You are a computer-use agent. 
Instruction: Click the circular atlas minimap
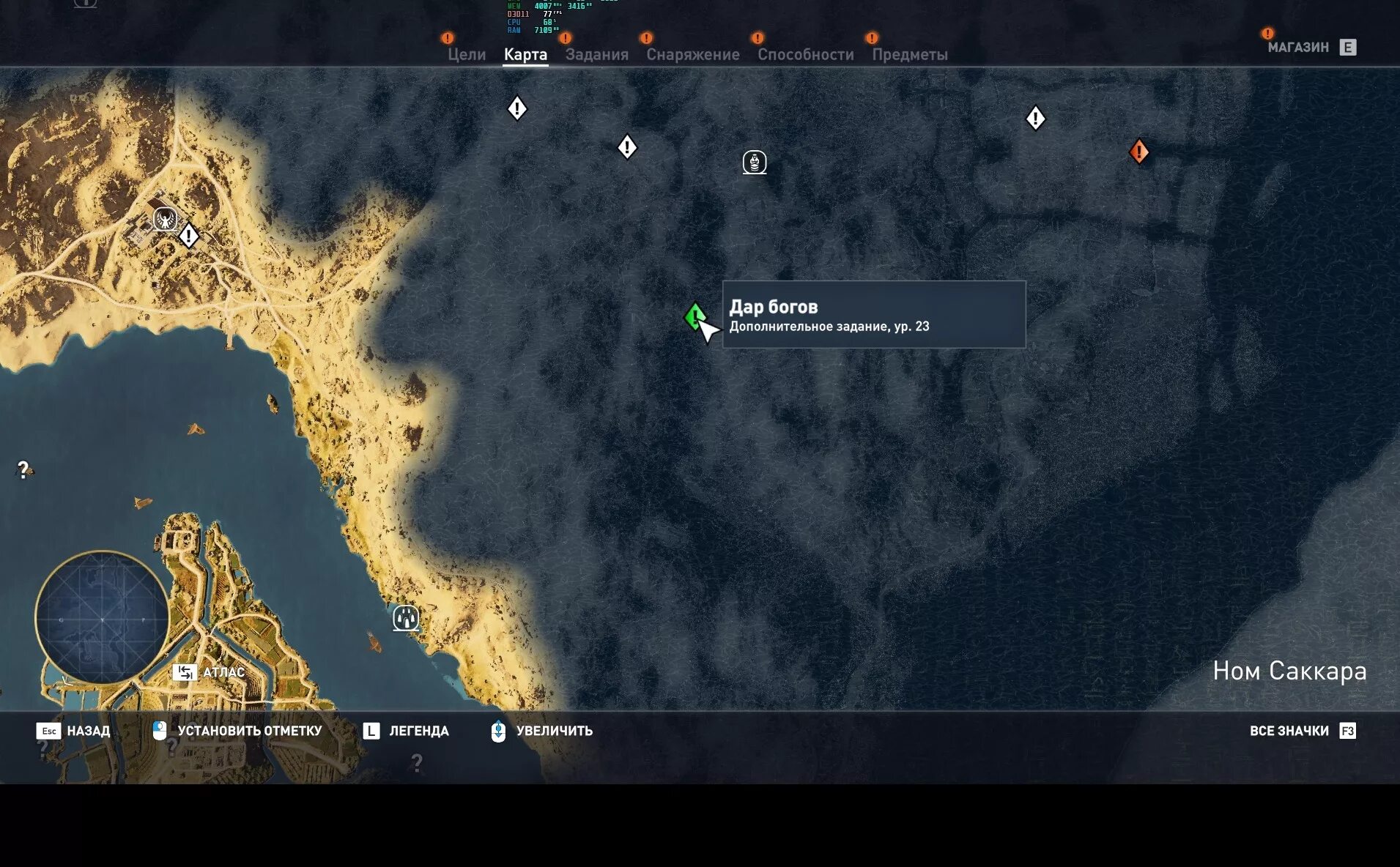103,618
